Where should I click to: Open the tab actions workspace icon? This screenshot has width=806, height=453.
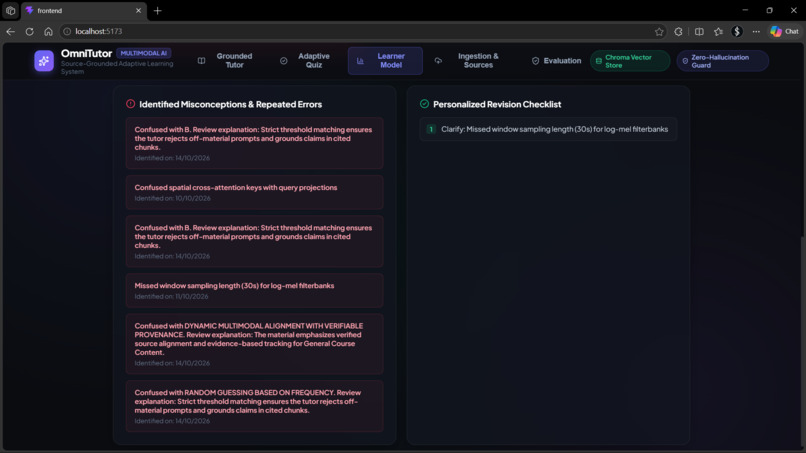tap(10, 10)
